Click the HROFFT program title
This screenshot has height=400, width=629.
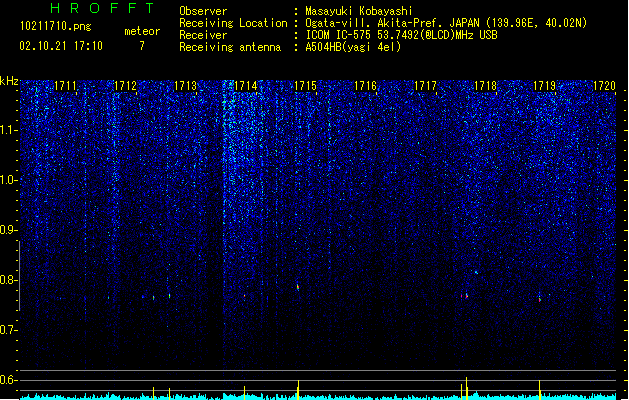[x=102, y=8]
